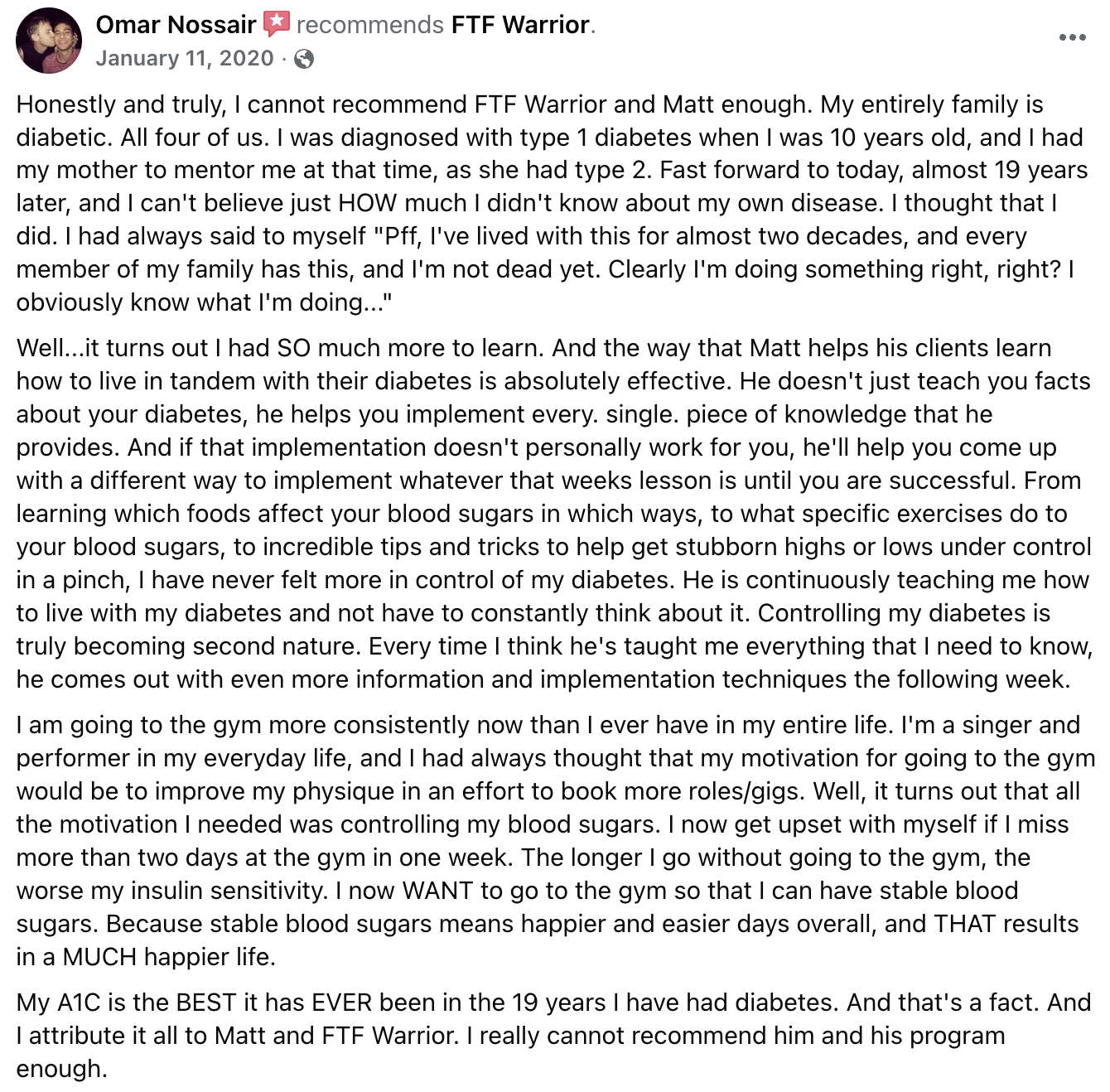Open the Omar Nossair profile name link
This screenshot has height=1092, width=1110.
click(176, 25)
